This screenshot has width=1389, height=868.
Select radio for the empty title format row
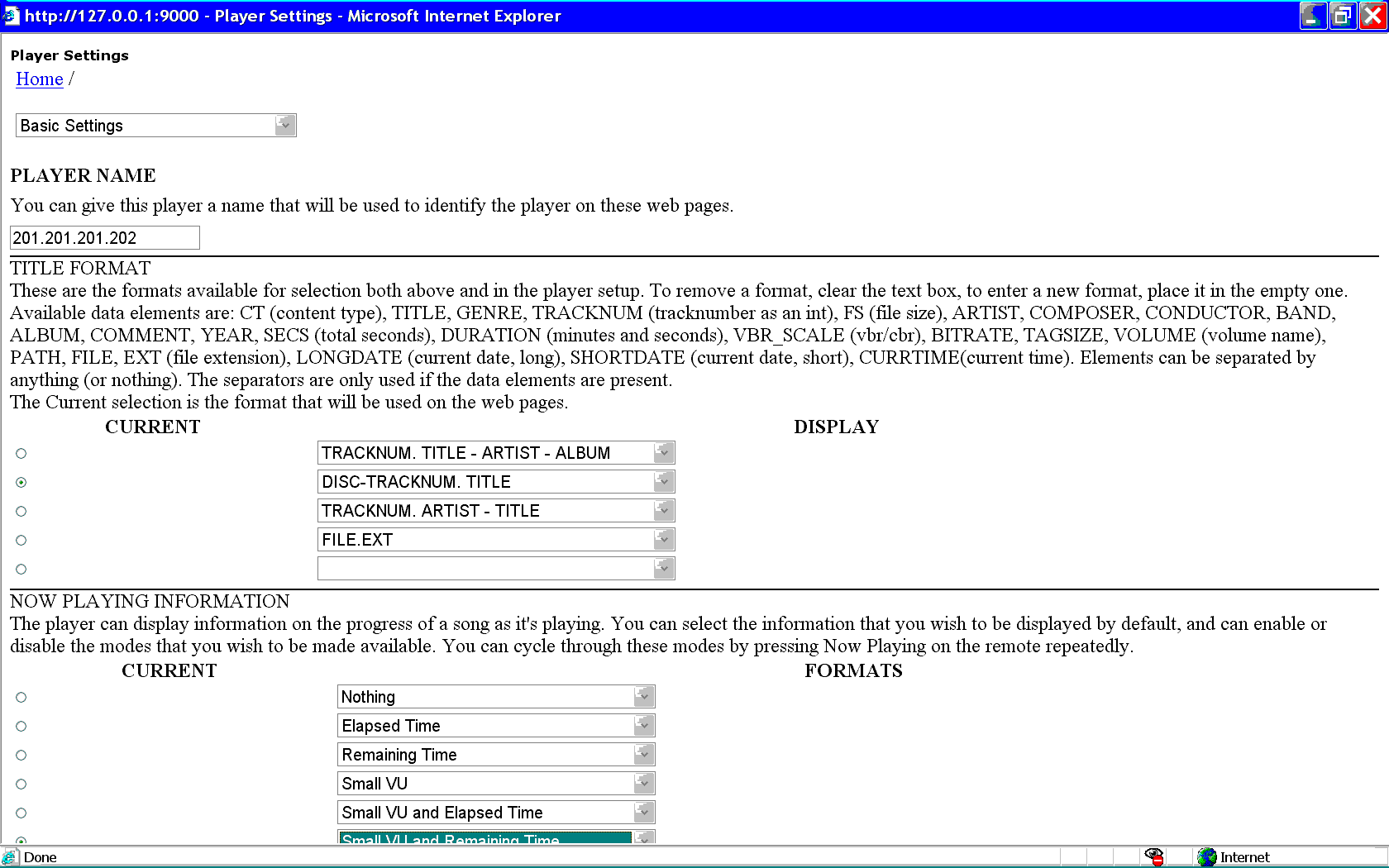point(21,569)
